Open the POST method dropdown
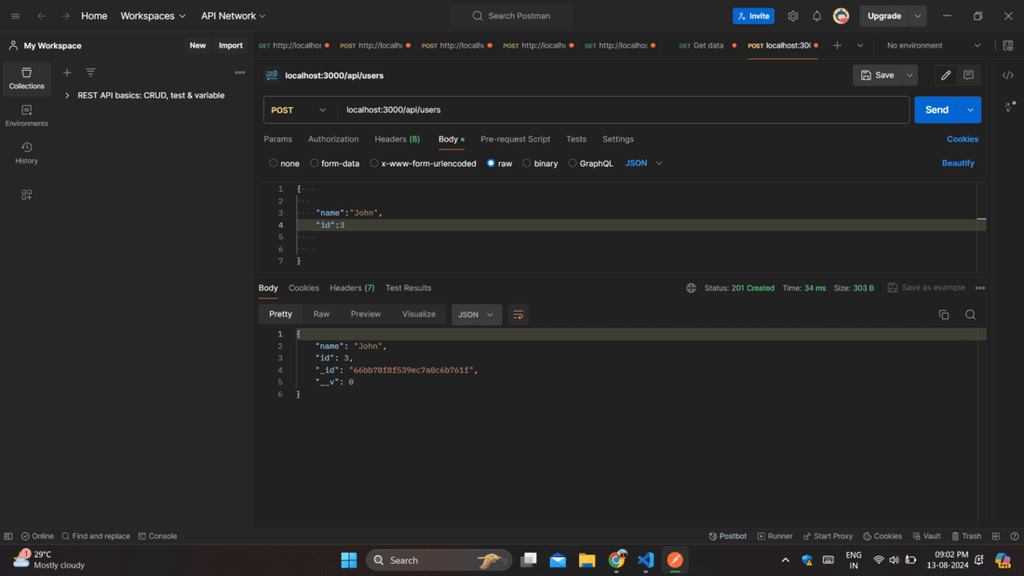Screen dimensions: 1024x576 [298, 110]
